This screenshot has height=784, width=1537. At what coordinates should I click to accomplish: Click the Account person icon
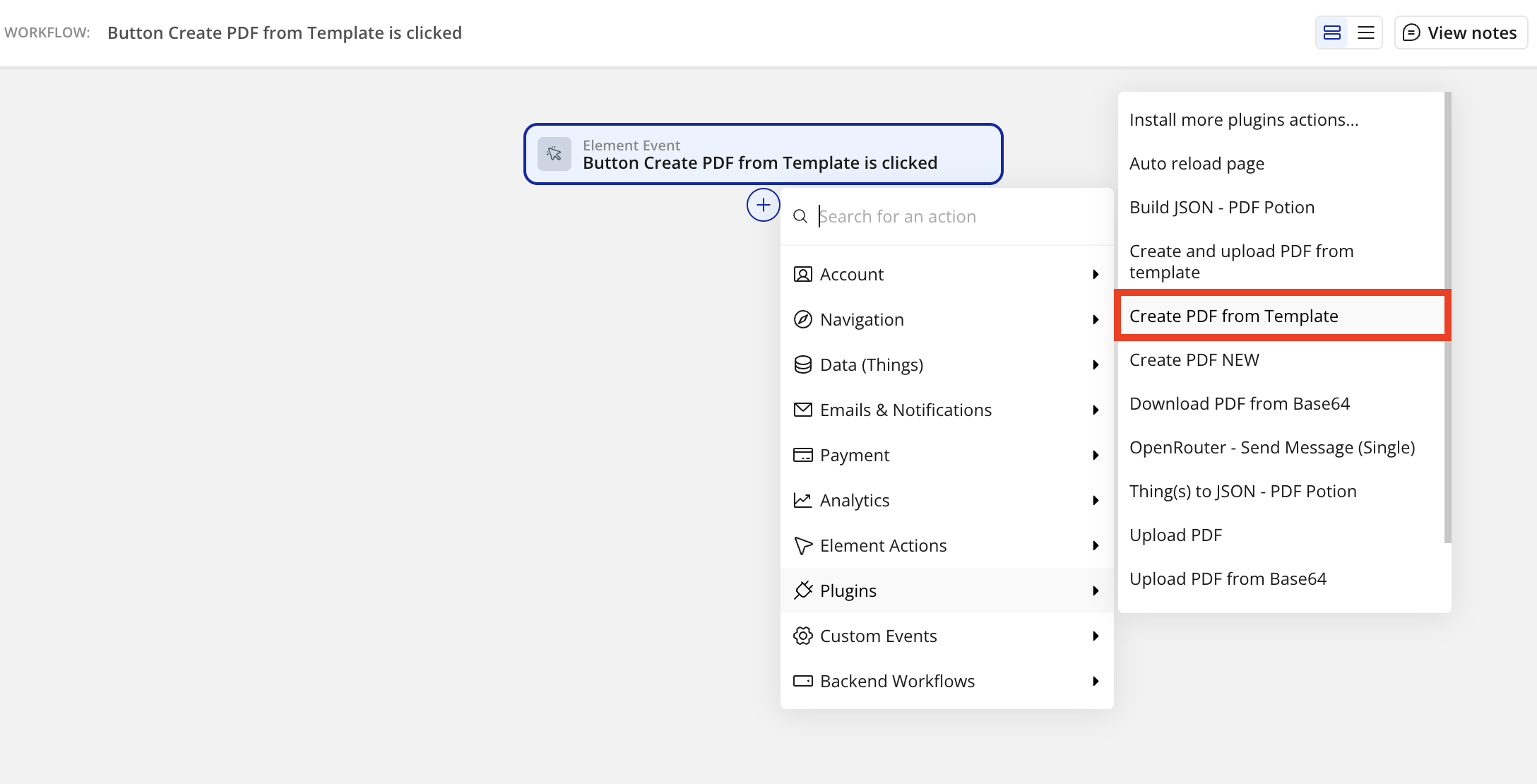[802, 274]
